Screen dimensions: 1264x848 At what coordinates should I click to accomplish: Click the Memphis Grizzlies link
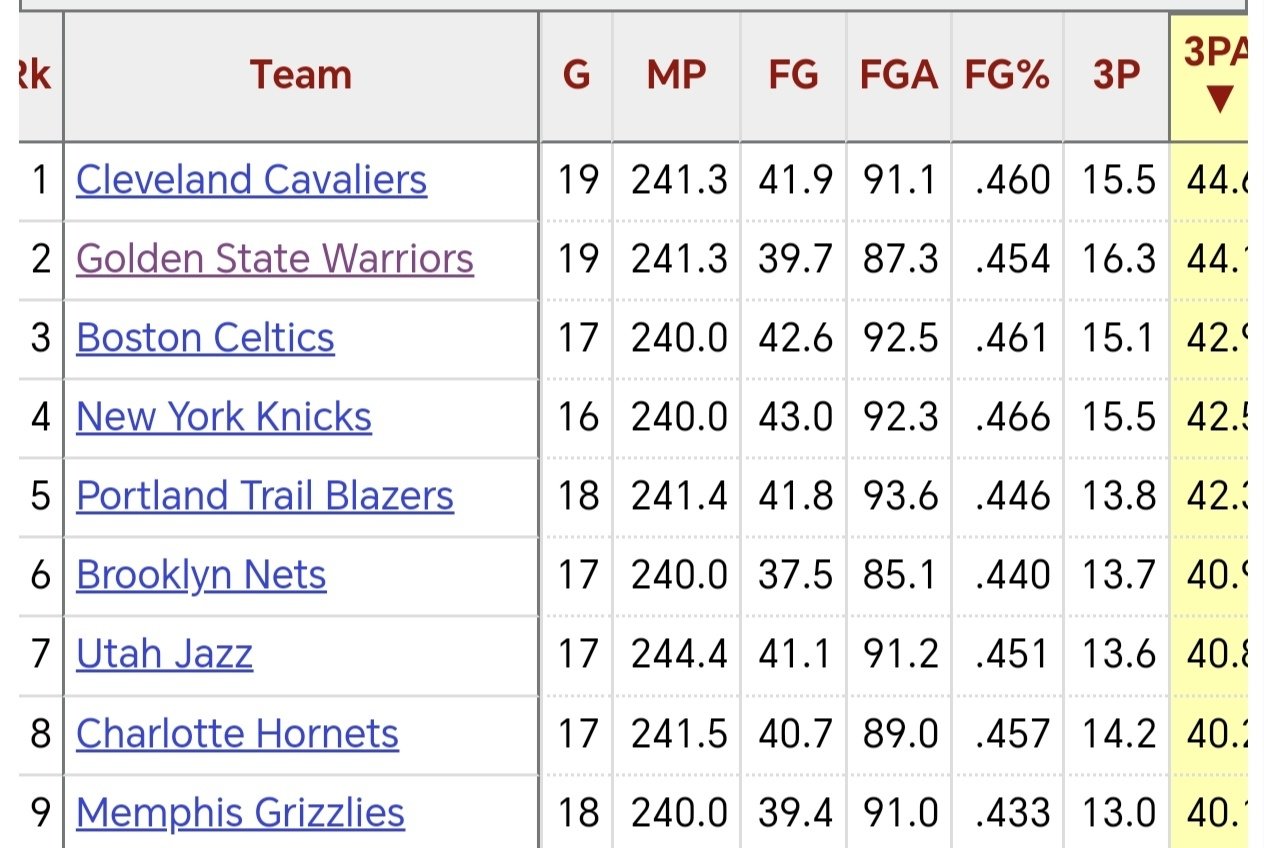pos(240,812)
